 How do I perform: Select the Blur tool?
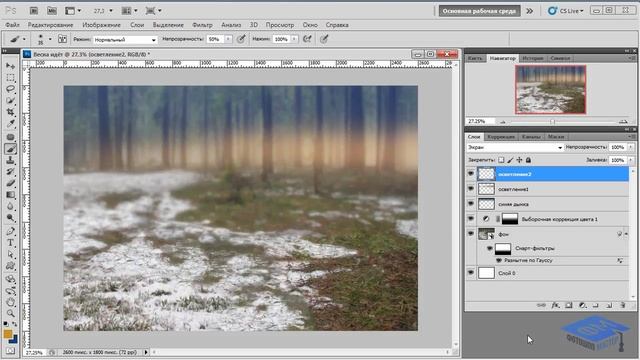click(11, 206)
